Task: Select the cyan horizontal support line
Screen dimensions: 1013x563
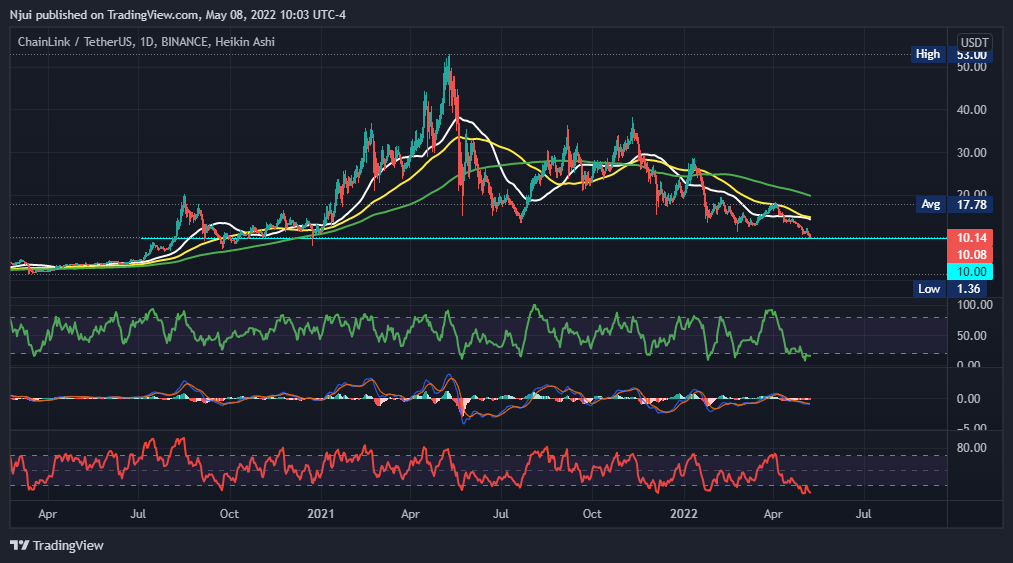Action: click(x=500, y=238)
